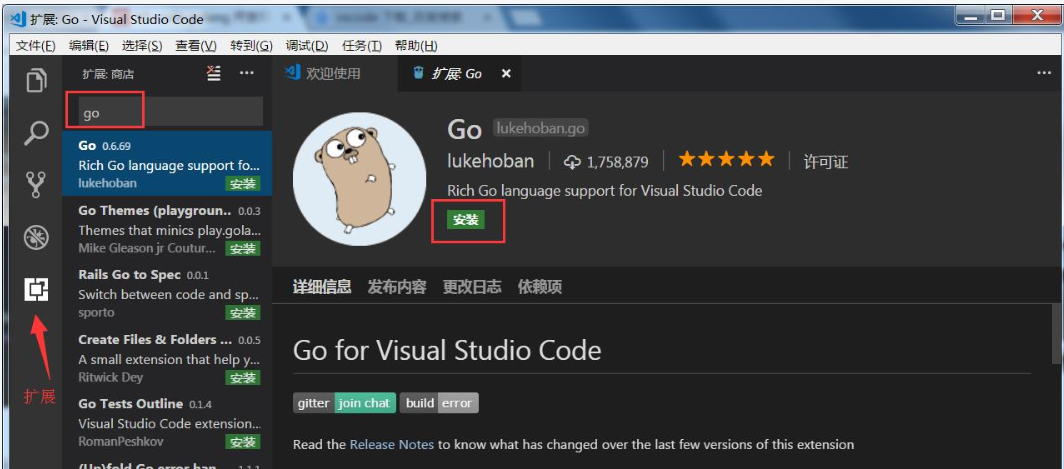
Task: Click the RomanPeshkov author name
Action: 121,442
